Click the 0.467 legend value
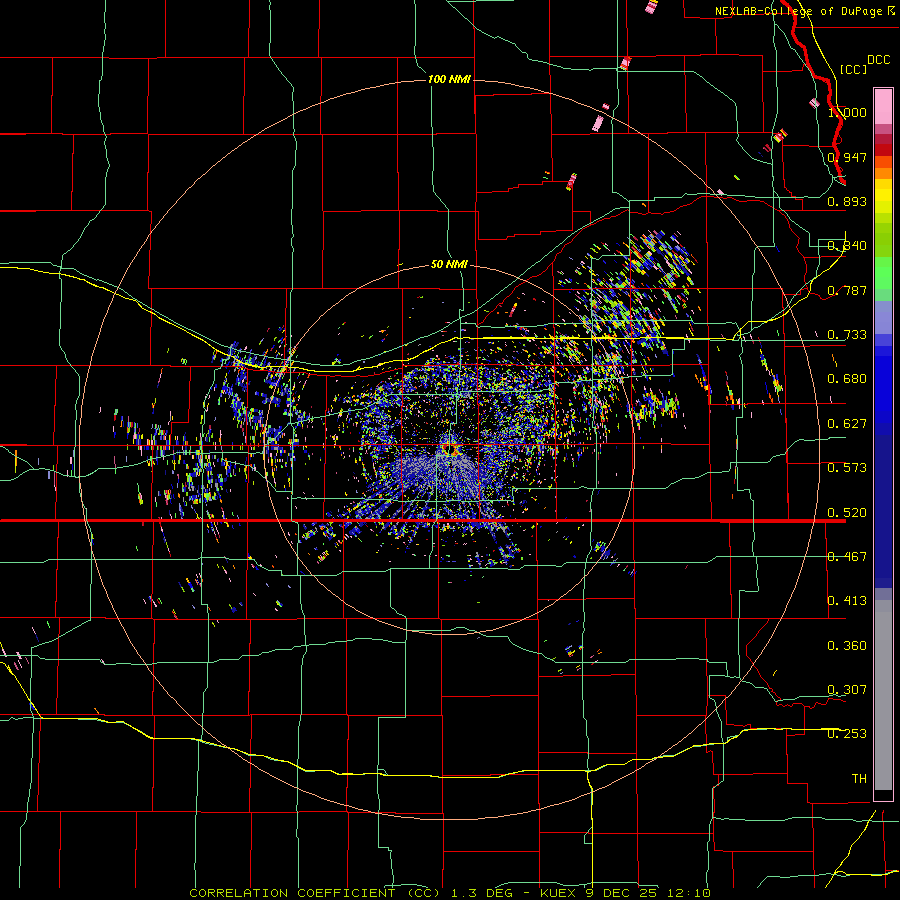The height and width of the screenshot is (900, 900). click(x=847, y=557)
